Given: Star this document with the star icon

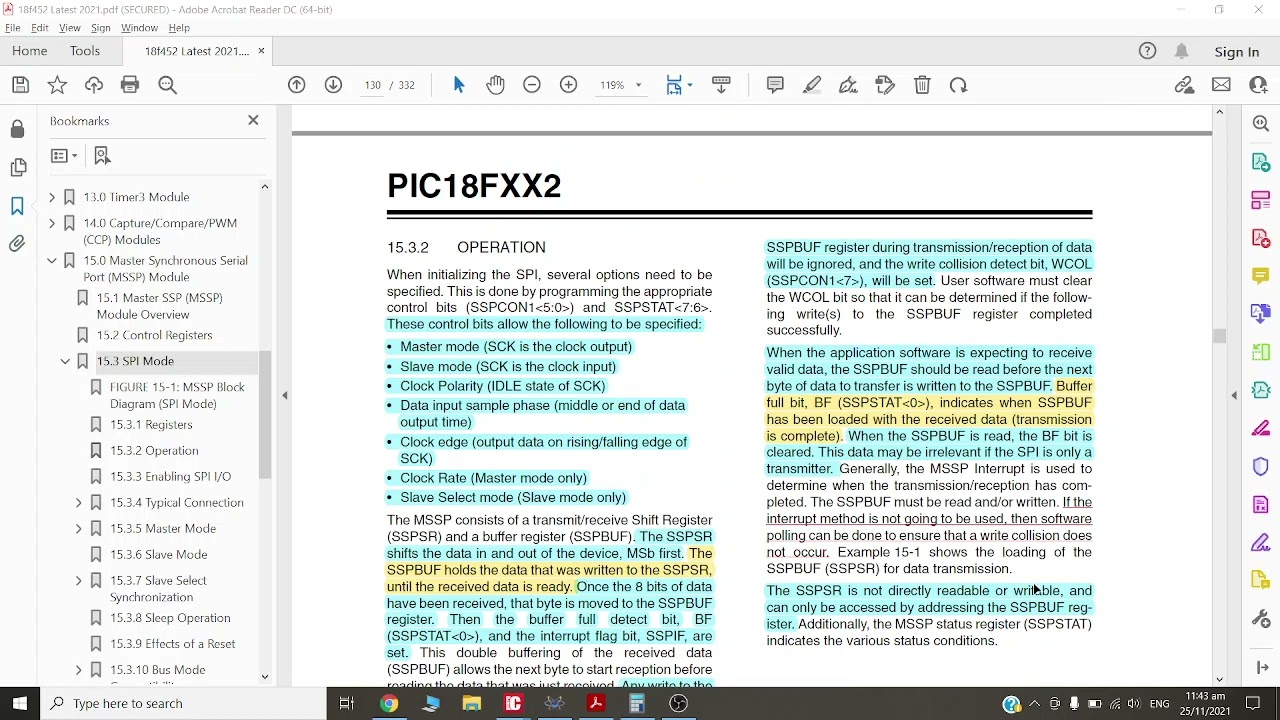Looking at the screenshot, I should 57,85.
